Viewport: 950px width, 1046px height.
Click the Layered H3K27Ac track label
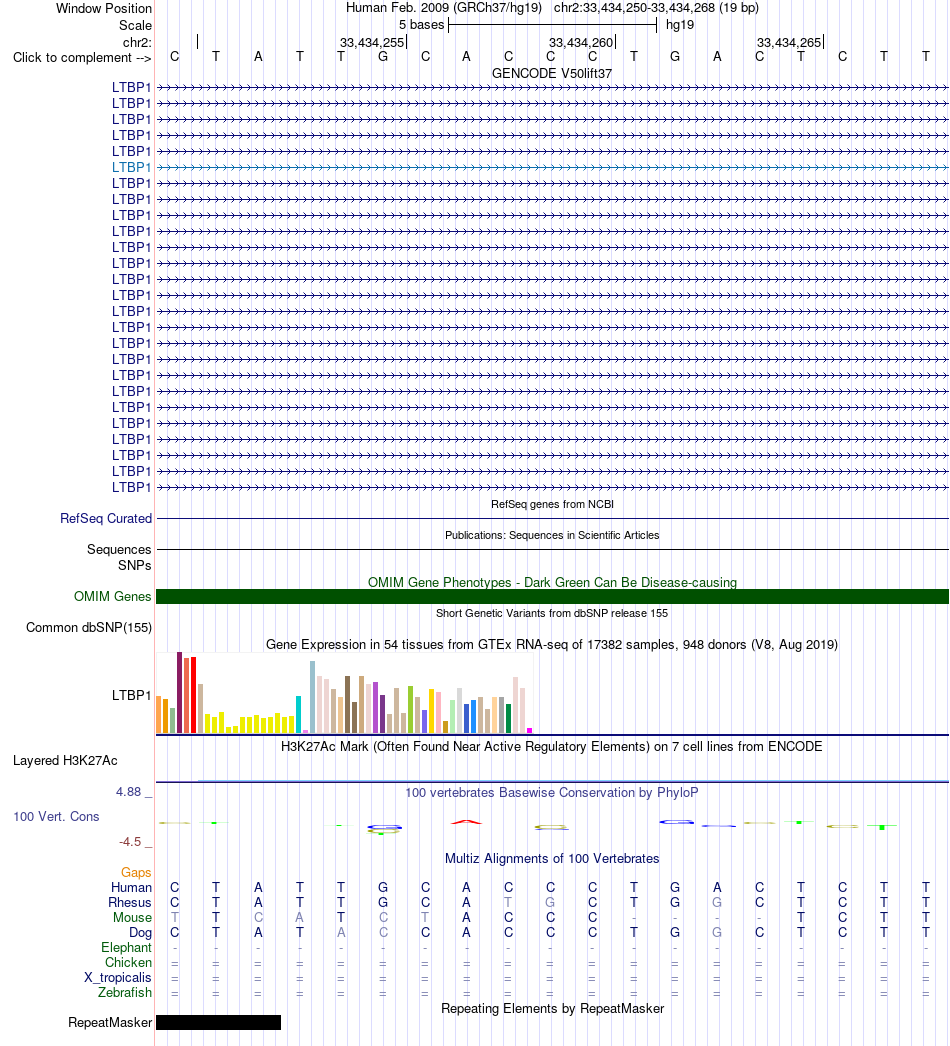[65, 760]
